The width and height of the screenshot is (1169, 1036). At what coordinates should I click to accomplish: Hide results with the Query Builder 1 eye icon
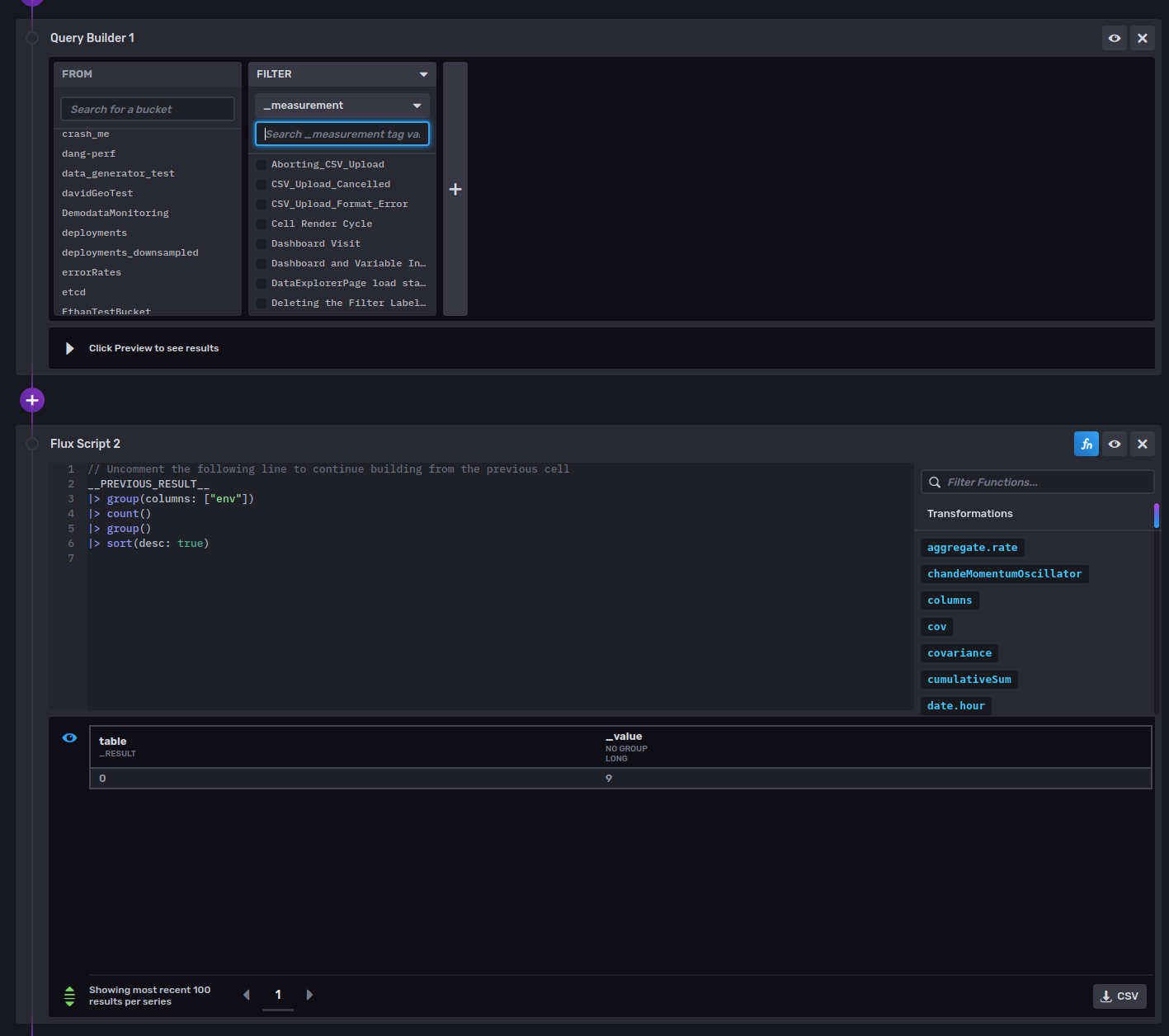pyautogui.click(x=1114, y=37)
